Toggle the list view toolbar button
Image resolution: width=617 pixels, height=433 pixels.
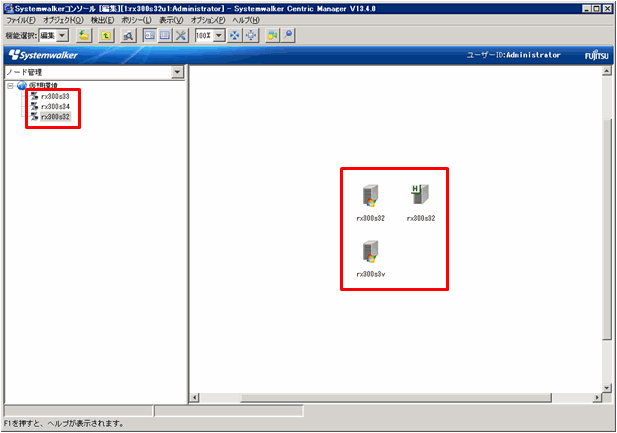pyautogui.click(x=165, y=35)
